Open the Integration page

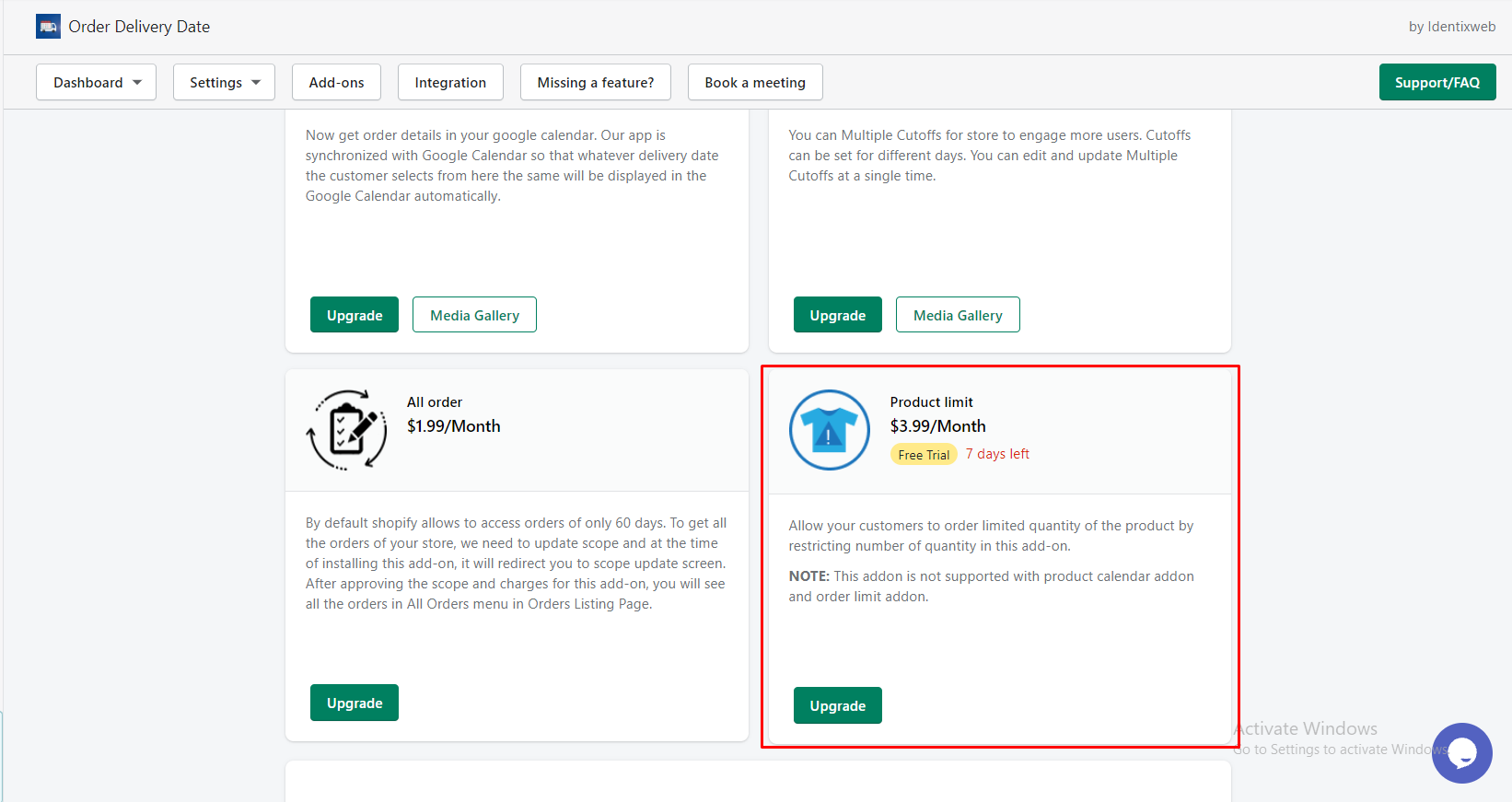[x=450, y=82]
